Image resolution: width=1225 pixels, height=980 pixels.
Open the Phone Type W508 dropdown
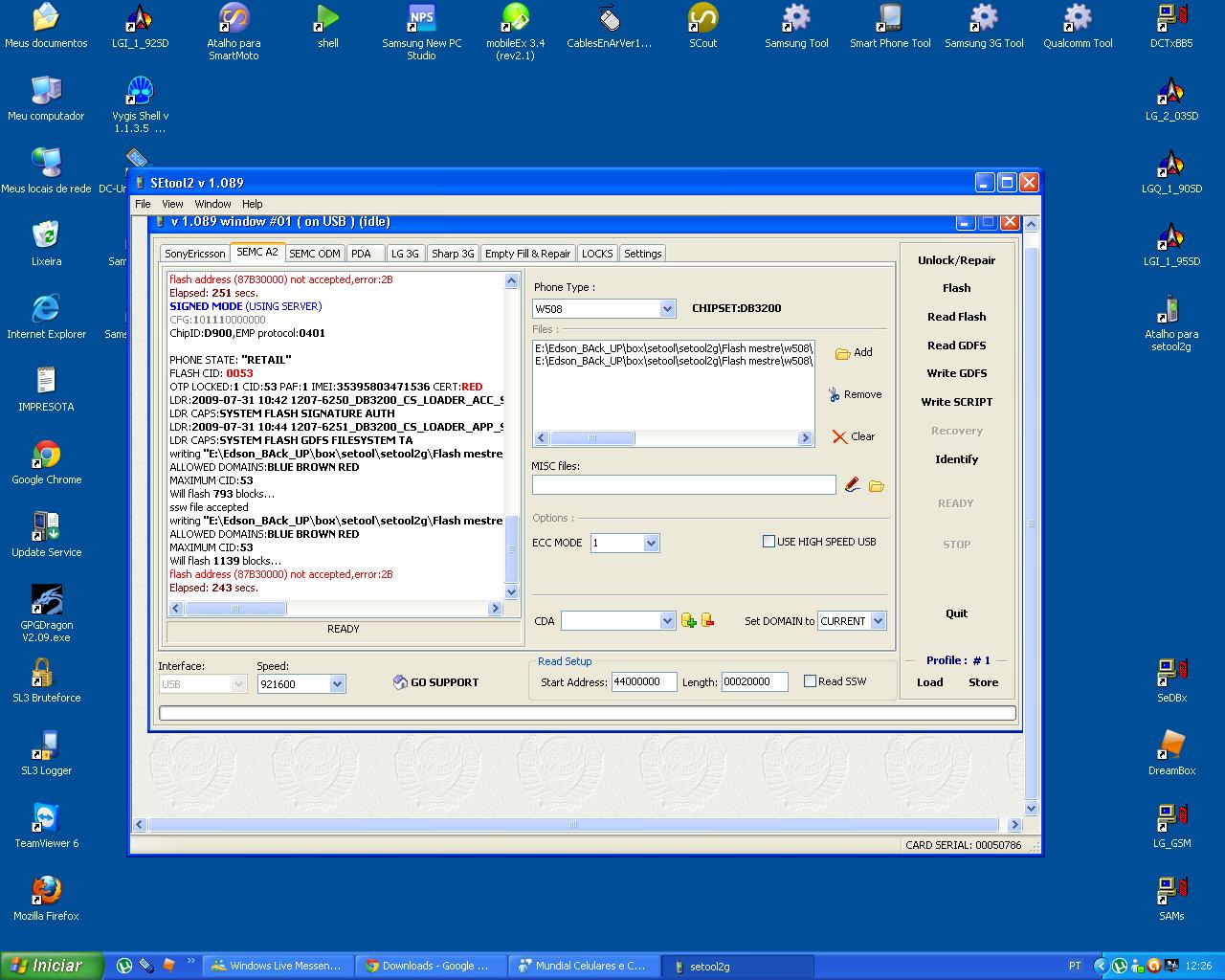(x=667, y=308)
